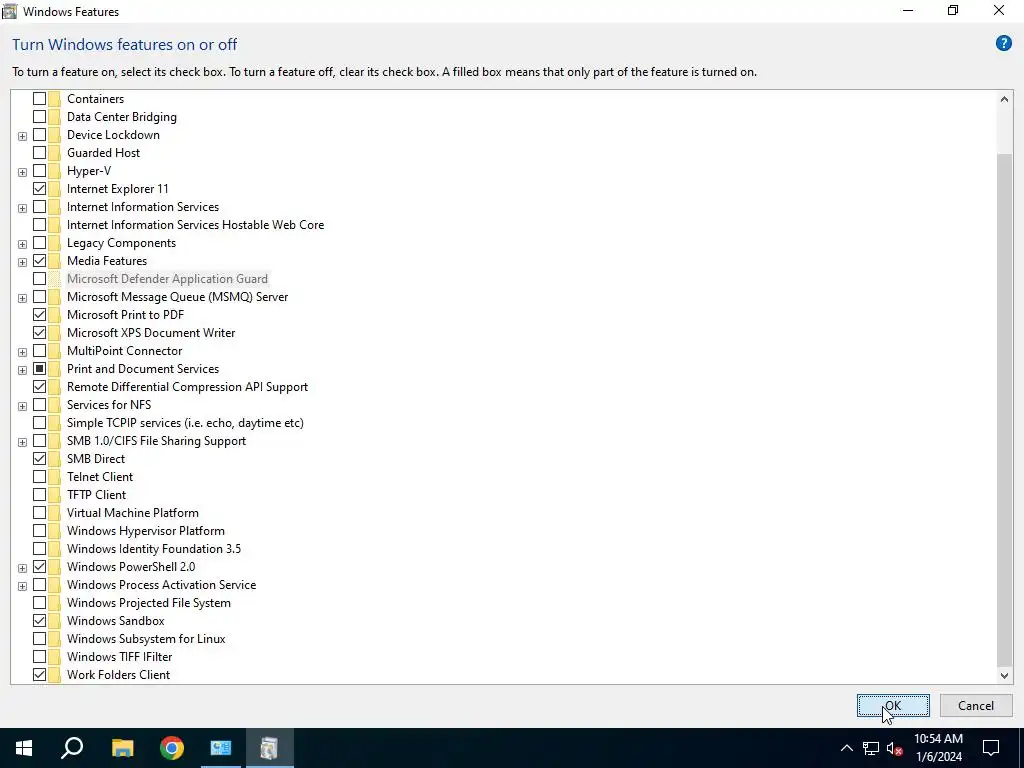This screenshot has width=1024, height=768.
Task: Enable Virtual Machine Platform checkbox
Action: click(39, 513)
